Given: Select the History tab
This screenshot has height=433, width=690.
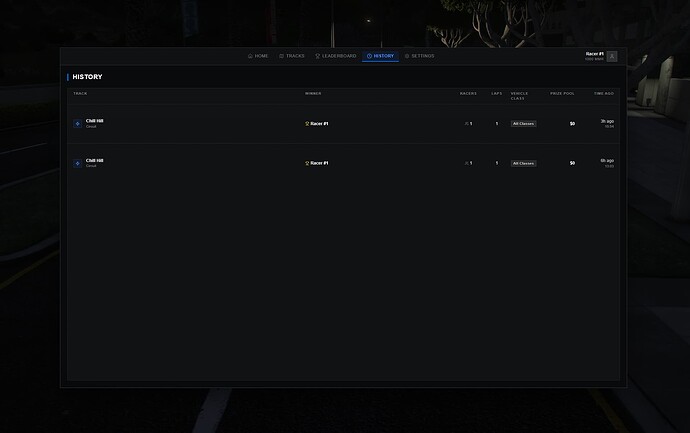Looking at the screenshot, I should click(380, 56).
